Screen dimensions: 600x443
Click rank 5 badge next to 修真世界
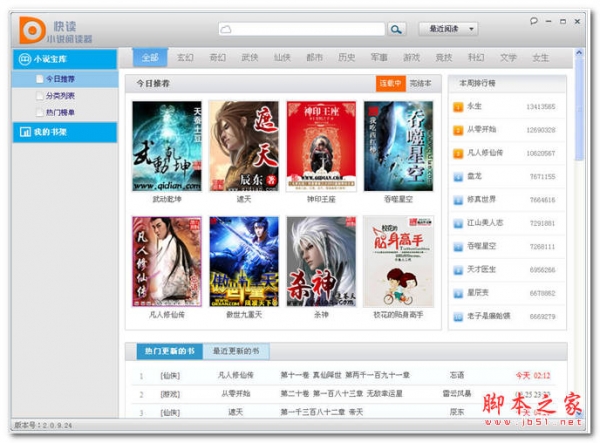point(458,200)
